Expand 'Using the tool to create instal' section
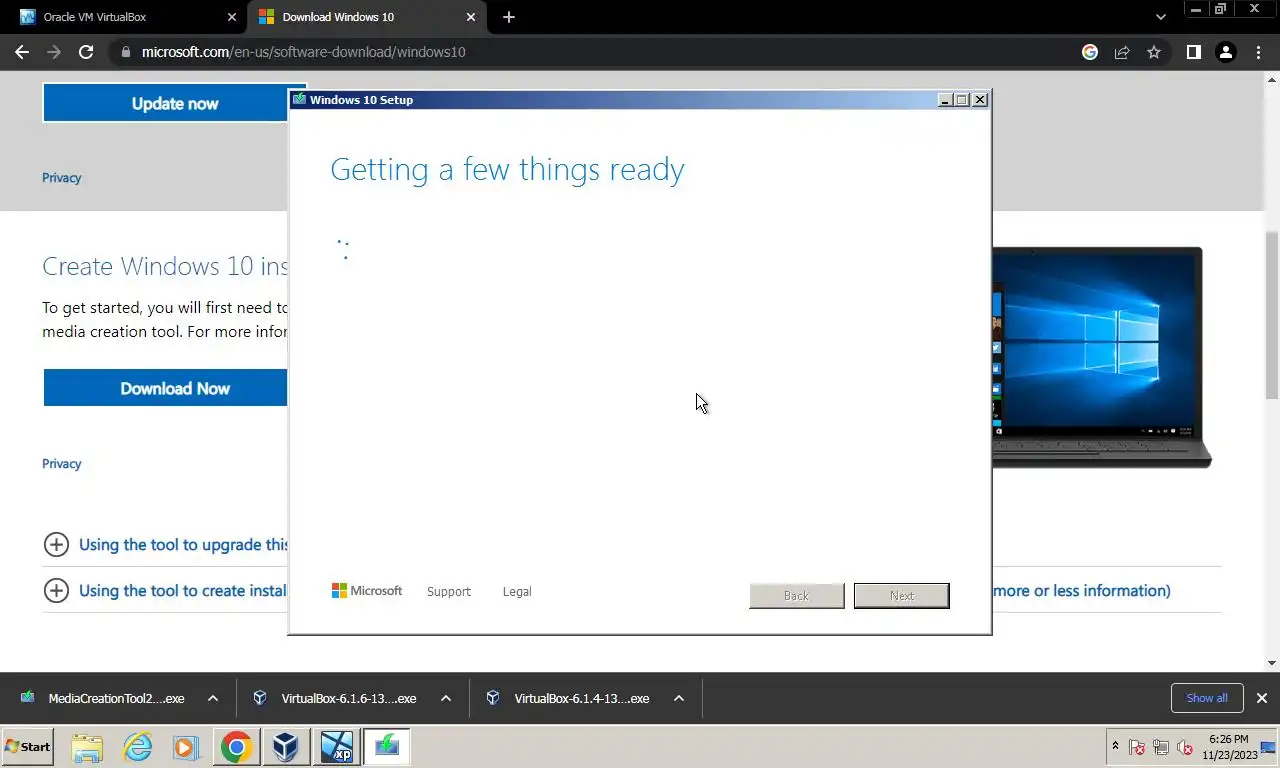This screenshot has width=1280, height=768. click(x=166, y=591)
